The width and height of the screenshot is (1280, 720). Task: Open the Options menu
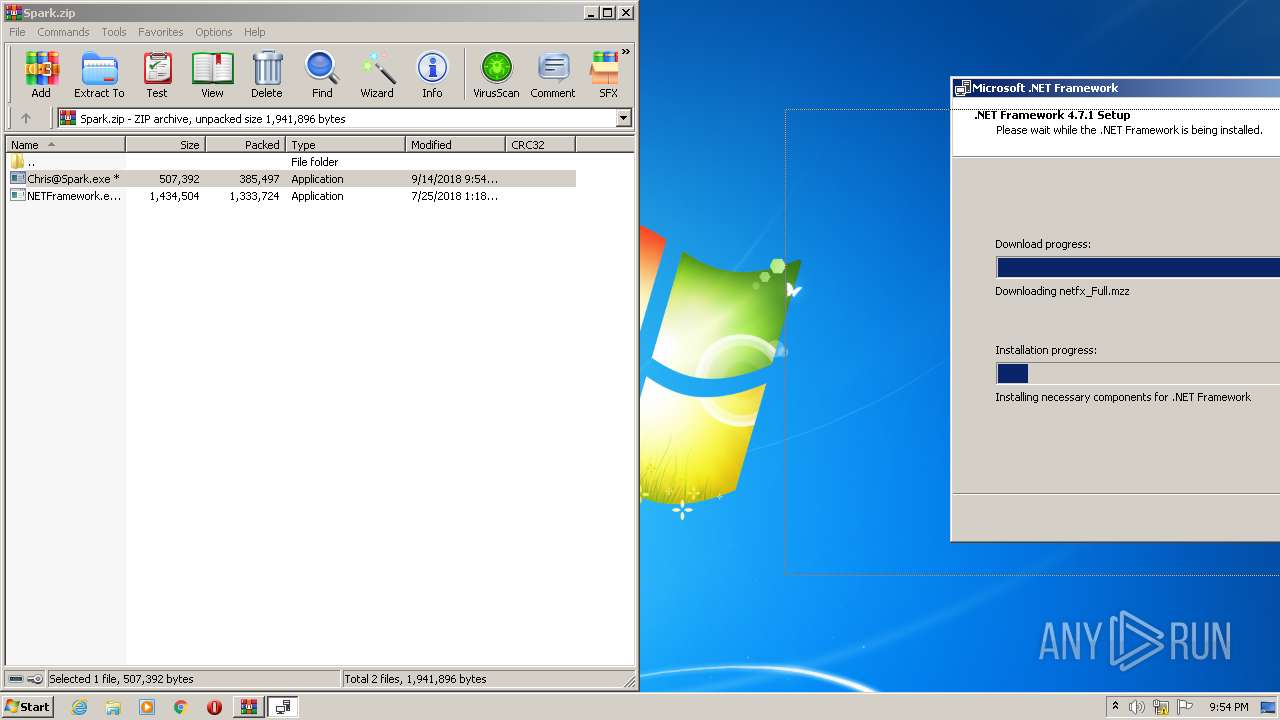(x=214, y=32)
